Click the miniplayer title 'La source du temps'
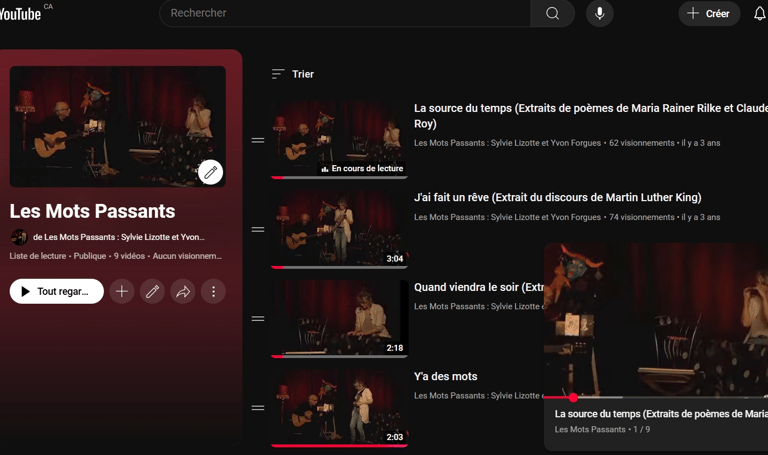Screen dimensions: 768x455 [661, 414]
